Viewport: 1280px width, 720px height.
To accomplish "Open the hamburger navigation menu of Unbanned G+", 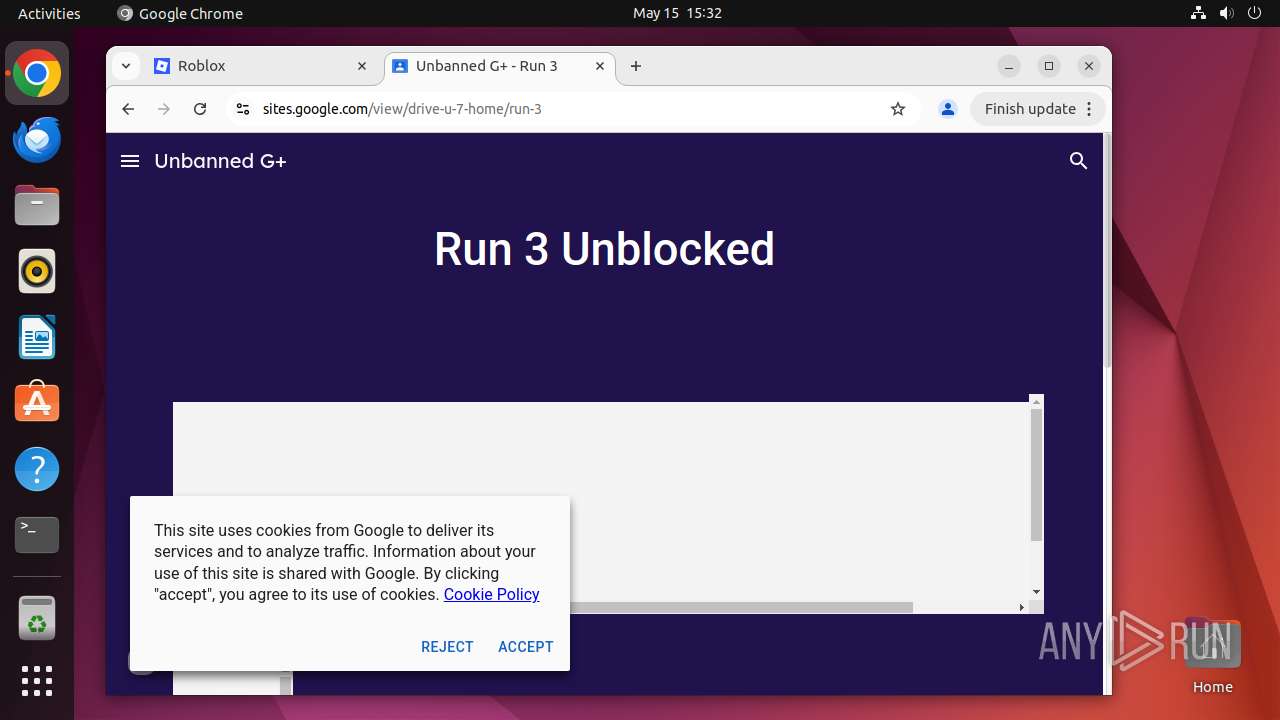I will (130, 161).
